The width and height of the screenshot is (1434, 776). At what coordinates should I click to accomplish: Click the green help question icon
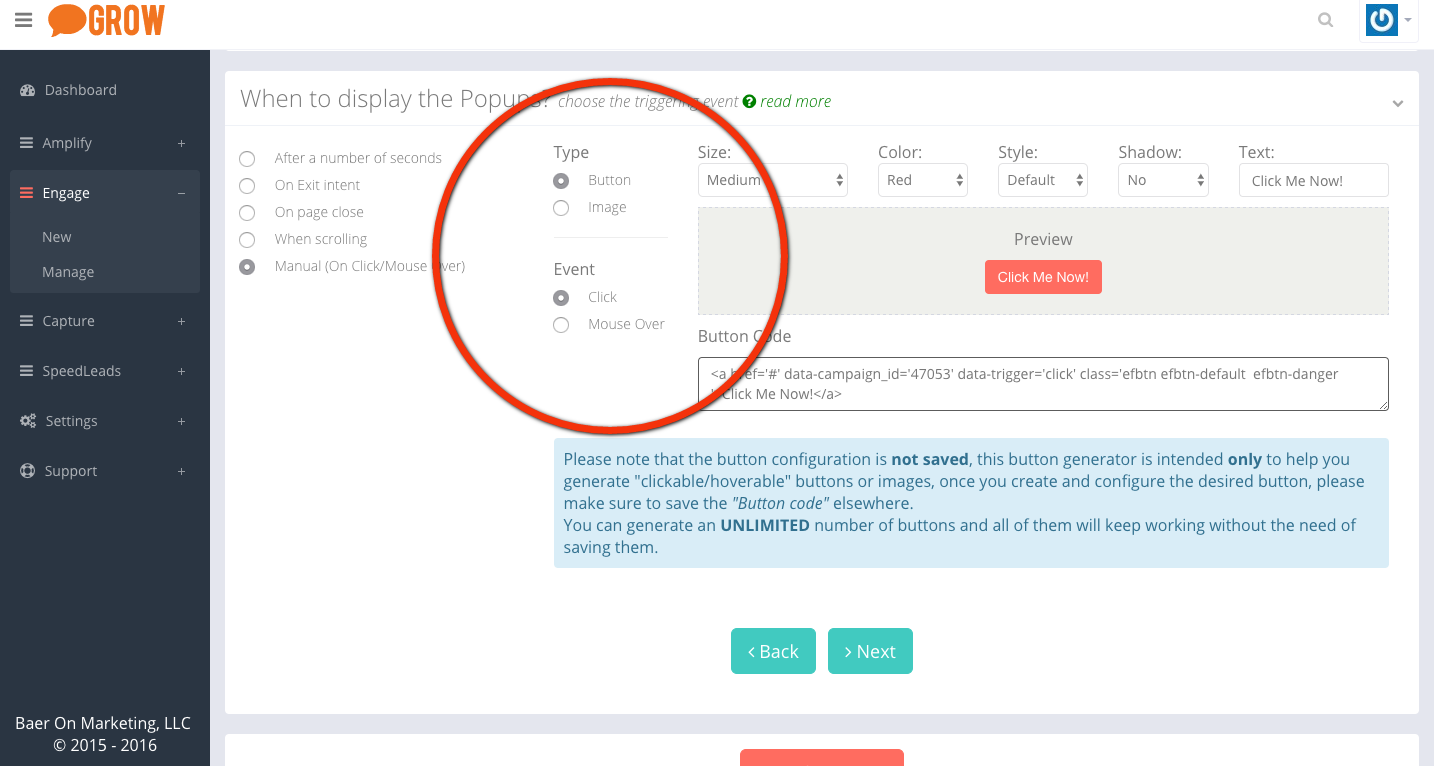point(749,101)
